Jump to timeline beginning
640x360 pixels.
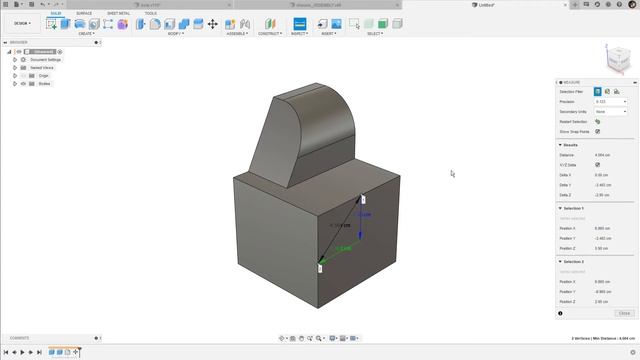pos(6,352)
